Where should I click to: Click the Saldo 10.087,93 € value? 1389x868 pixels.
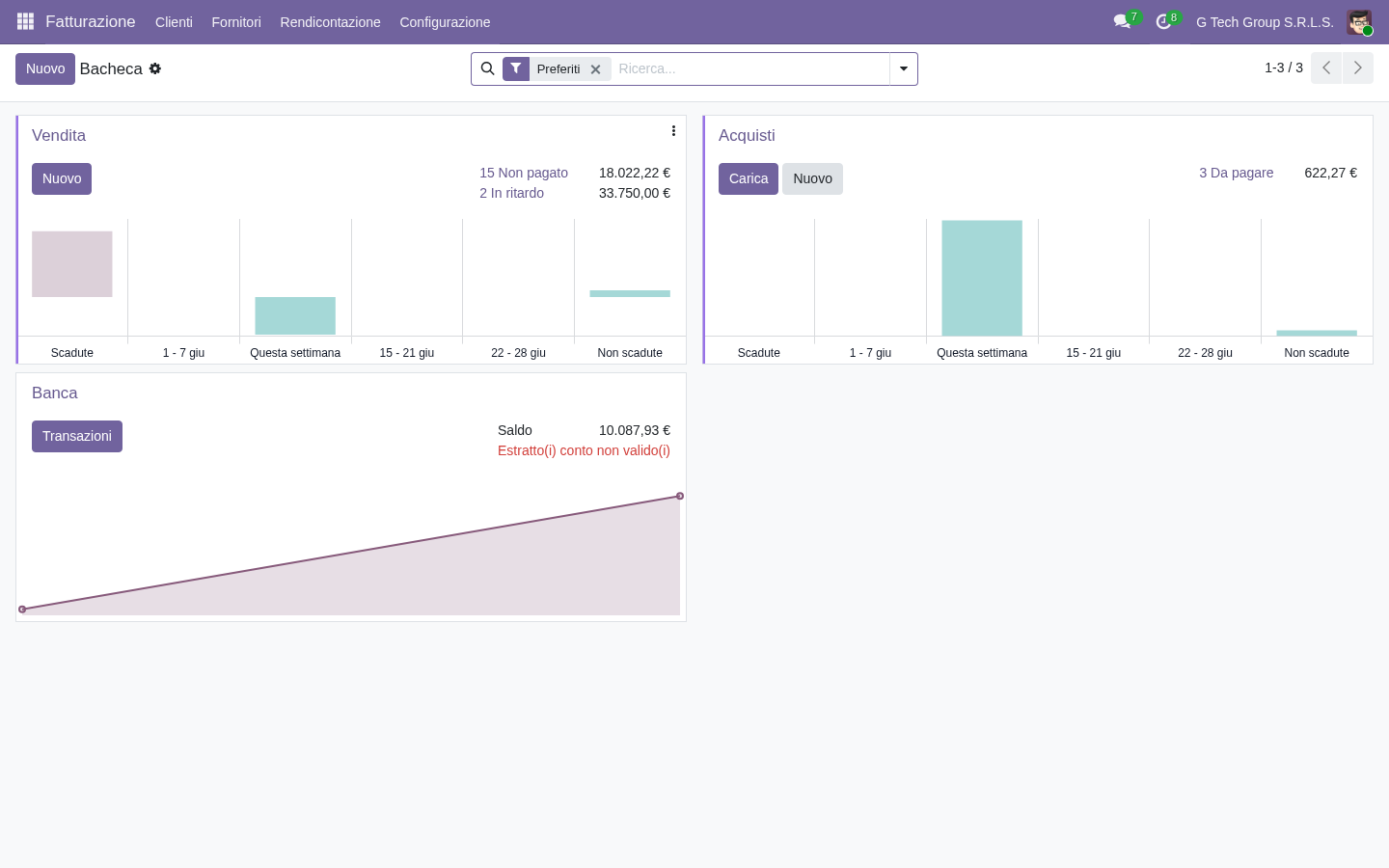click(635, 430)
